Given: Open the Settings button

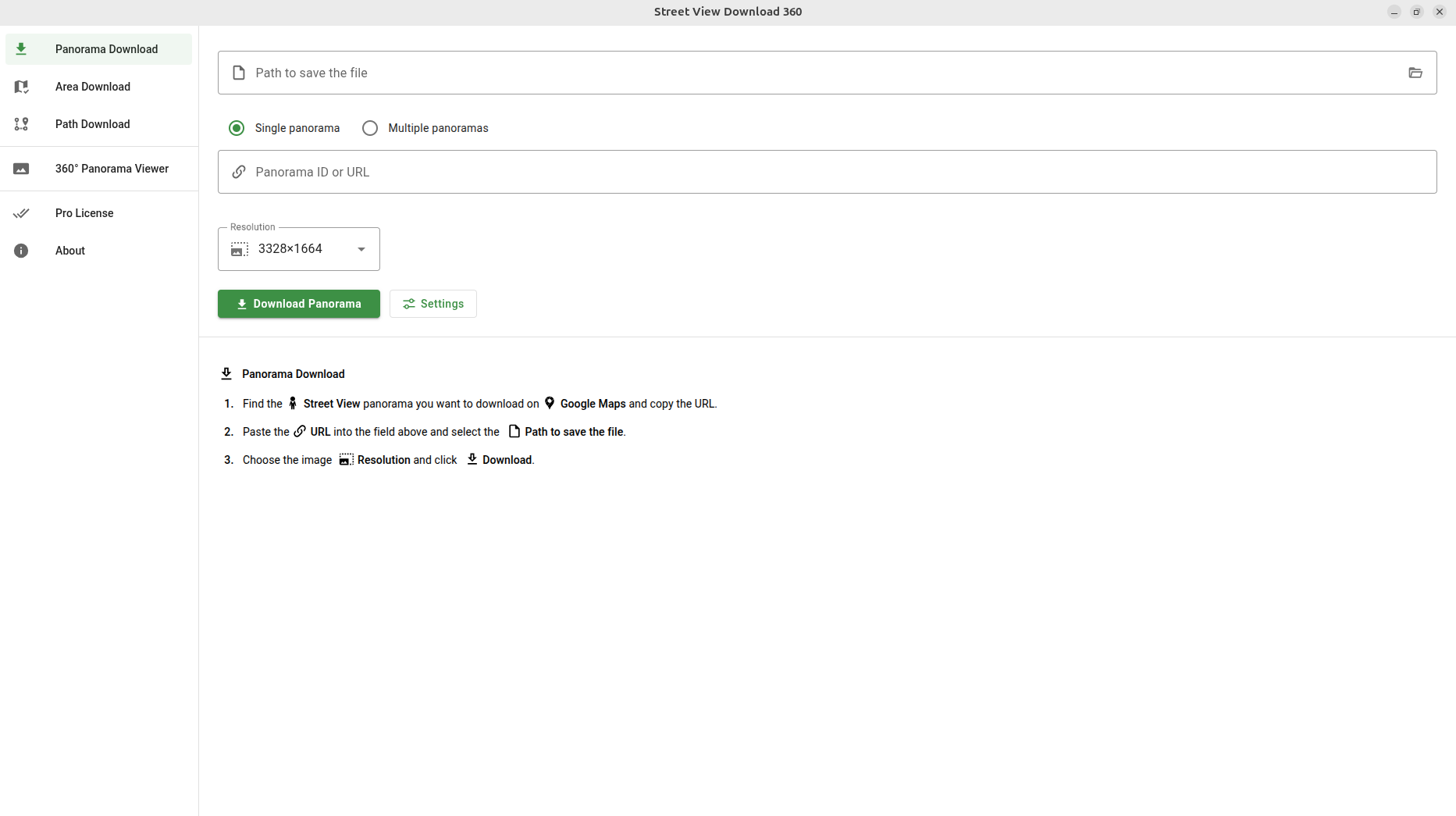Looking at the screenshot, I should (433, 304).
